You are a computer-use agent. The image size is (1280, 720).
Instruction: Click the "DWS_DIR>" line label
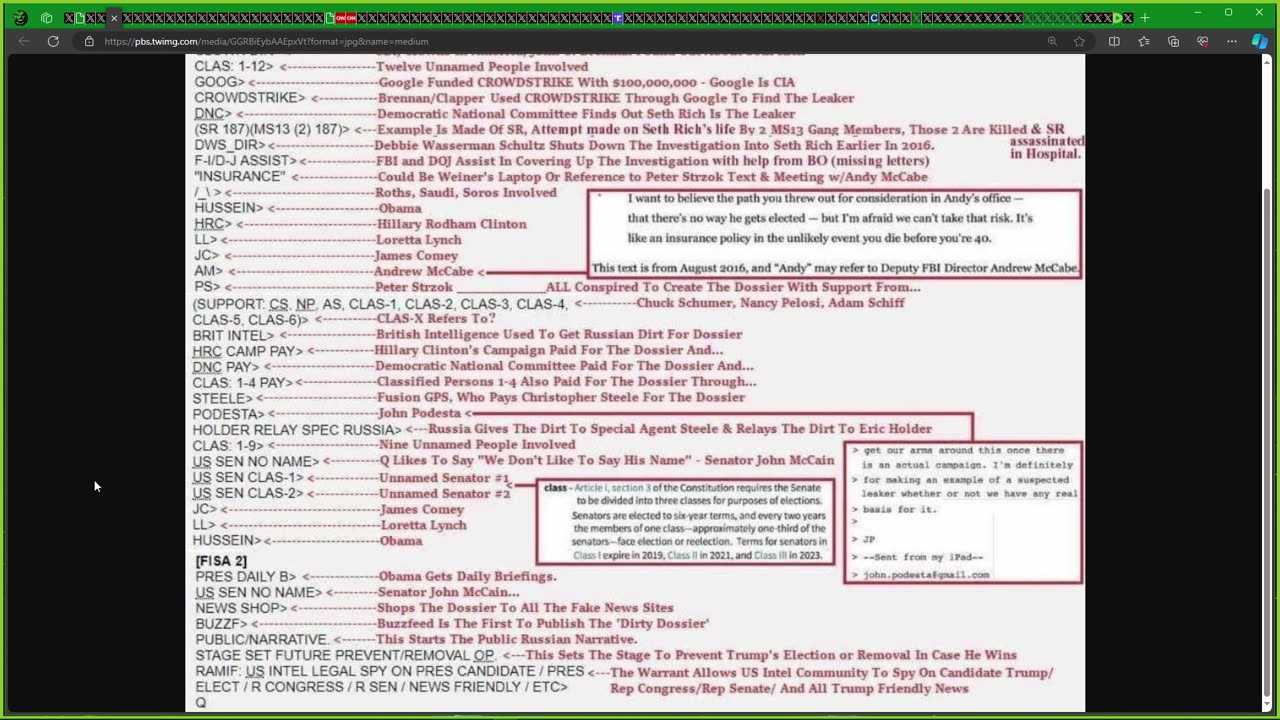pos(230,146)
